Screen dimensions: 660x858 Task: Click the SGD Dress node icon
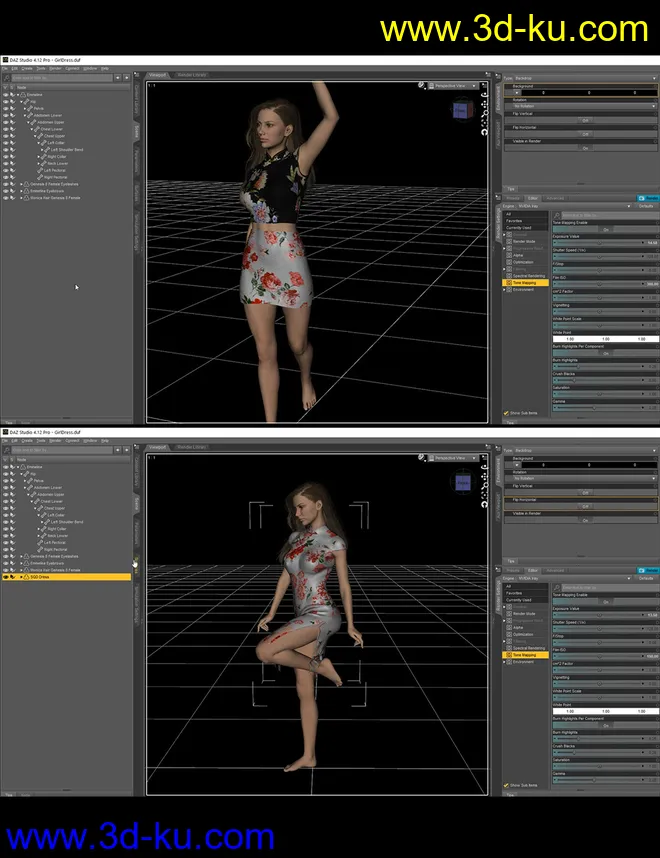pos(26,577)
